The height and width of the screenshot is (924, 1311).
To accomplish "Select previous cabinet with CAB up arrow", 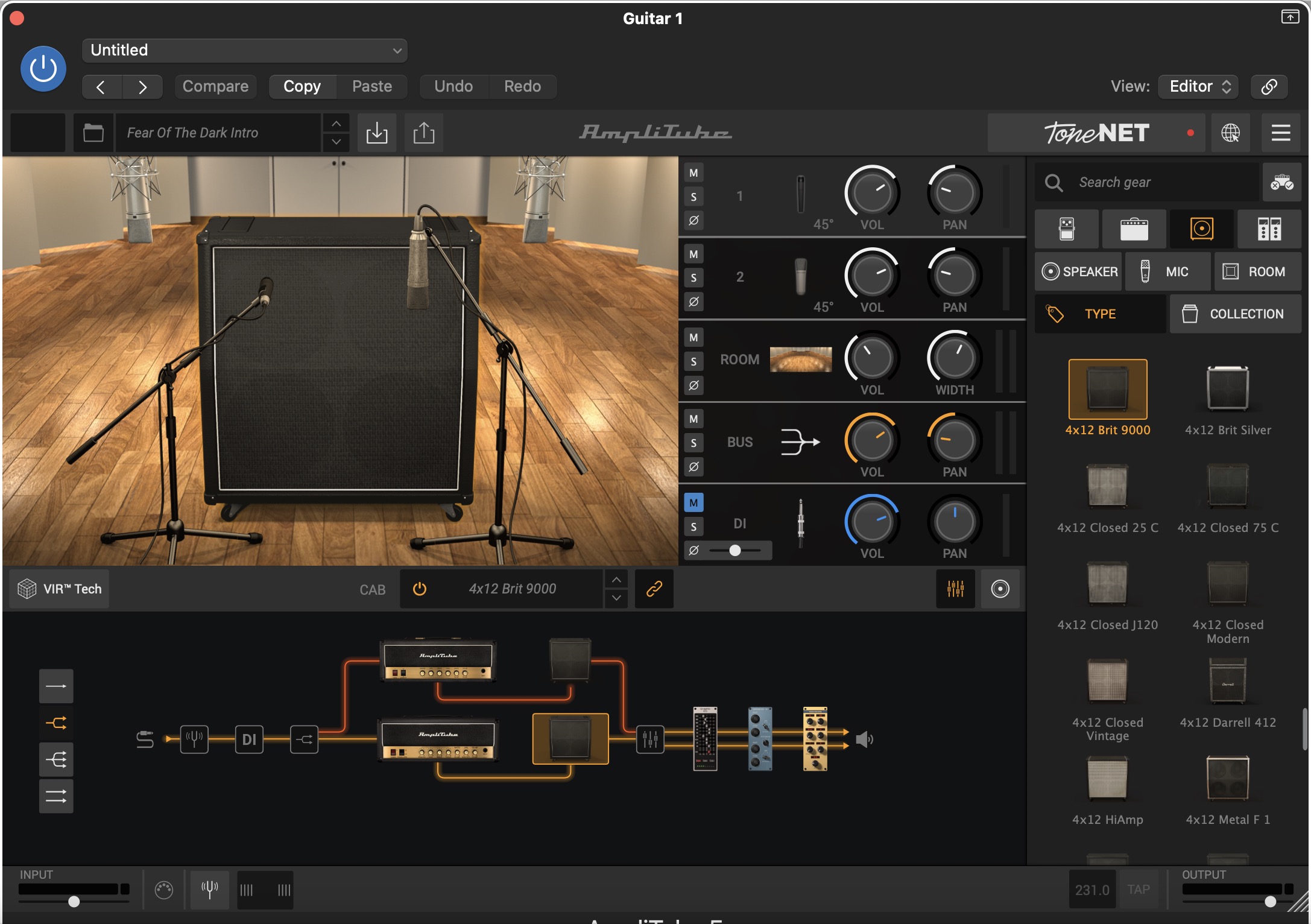I will pyautogui.click(x=616, y=580).
